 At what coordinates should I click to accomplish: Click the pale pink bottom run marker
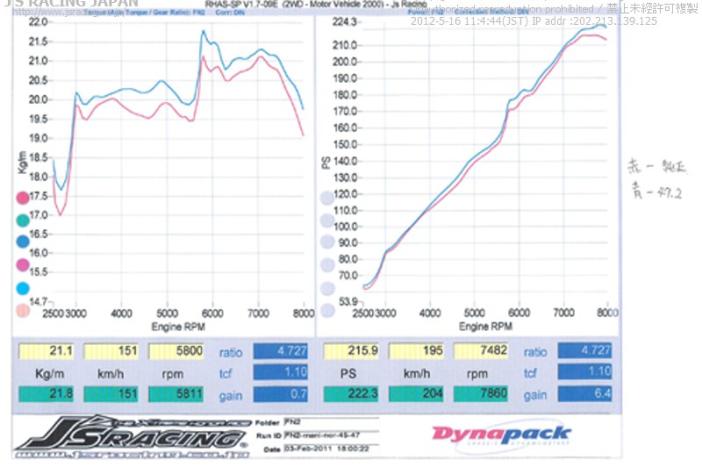tap(23, 310)
